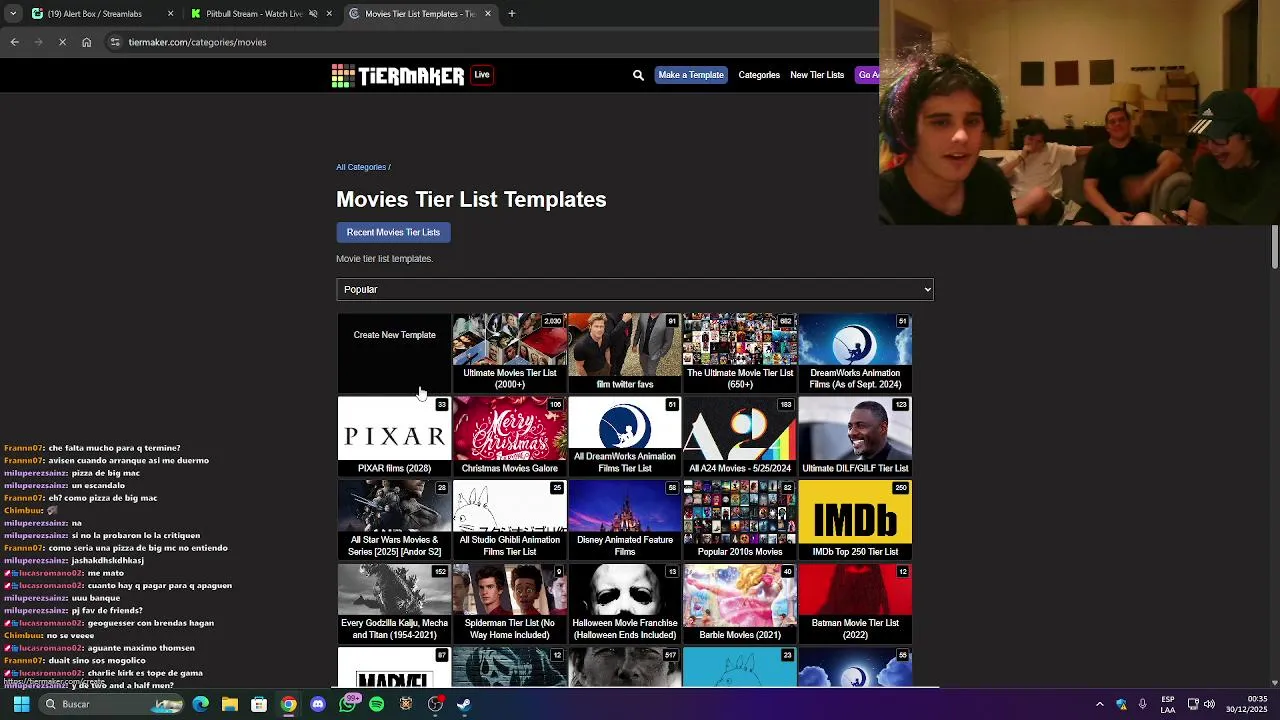Click the Live badge next to logo
Image resolution: width=1280 pixels, height=720 pixels.
click(482, 75)
